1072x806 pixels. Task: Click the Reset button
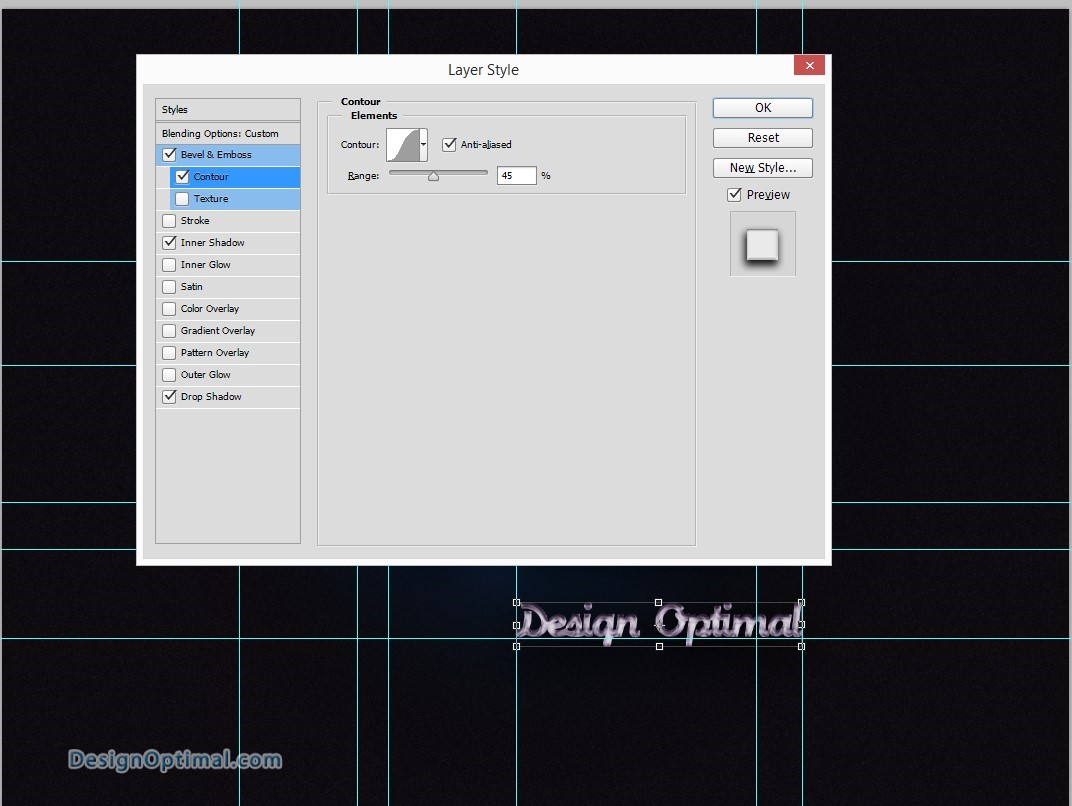coord(763,137)
